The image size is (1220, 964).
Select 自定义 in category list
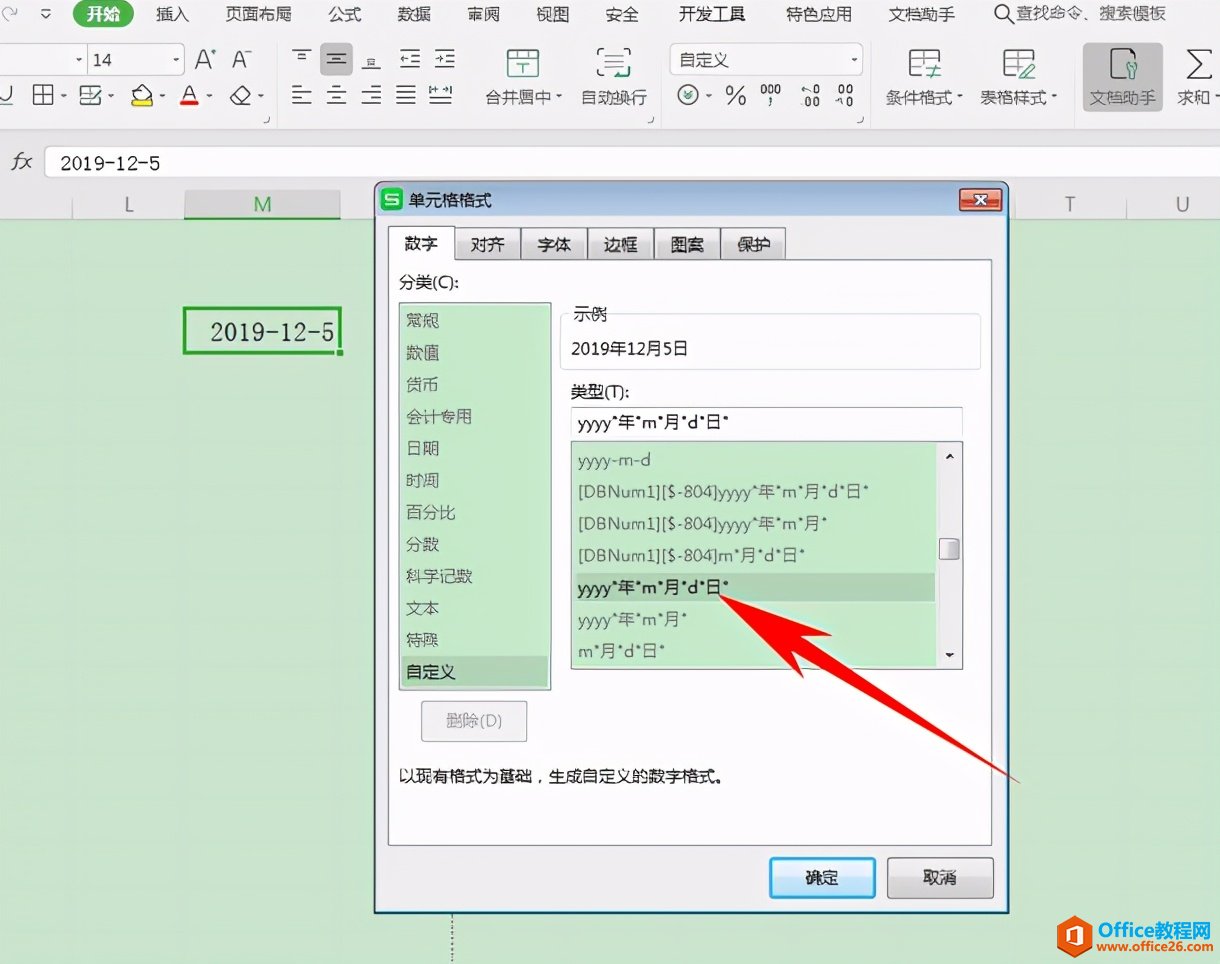coord(475,671)
